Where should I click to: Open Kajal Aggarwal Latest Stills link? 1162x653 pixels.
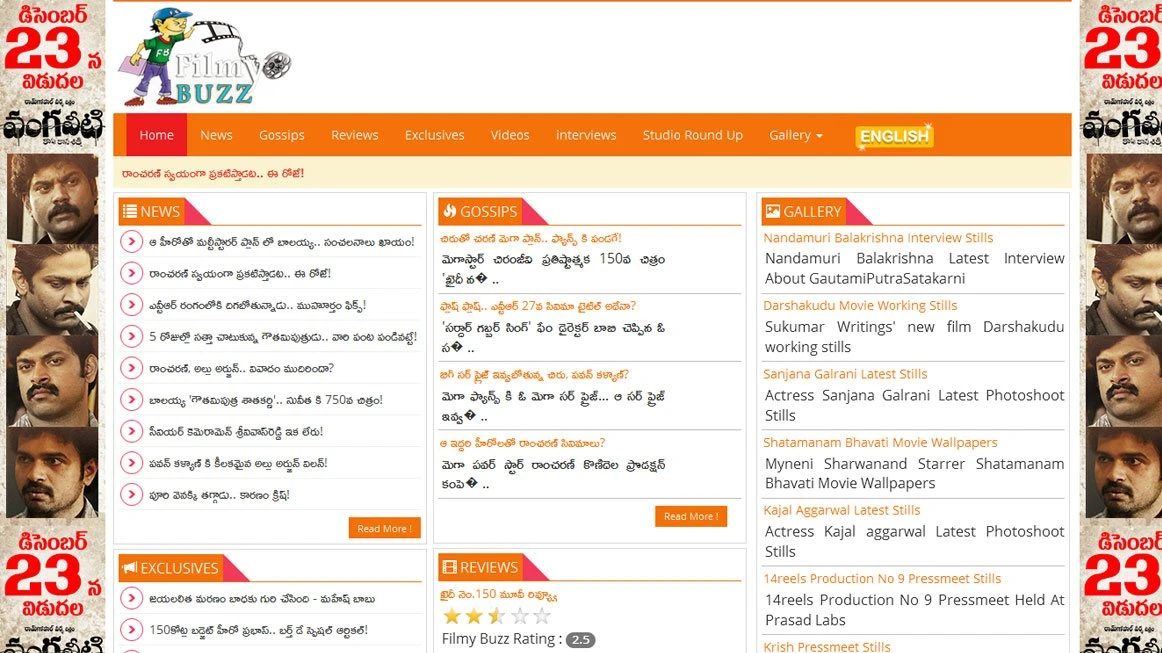tap(841, 510)
